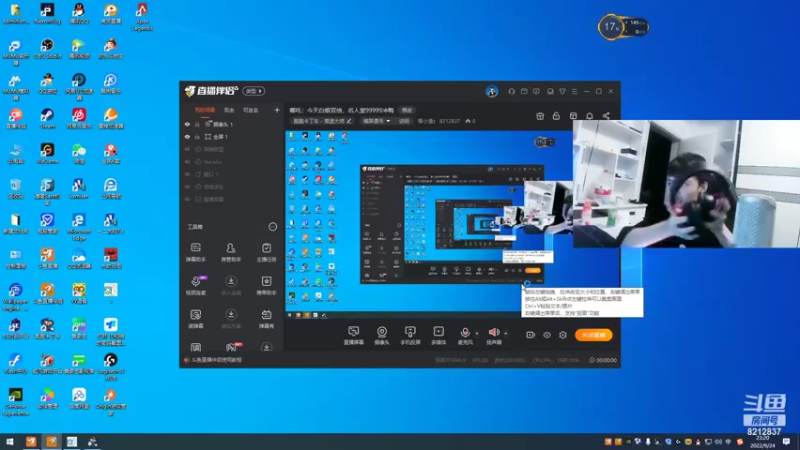Show the last greyed source in the list
This screenshot has height=450, width=800.
[187, 199]
